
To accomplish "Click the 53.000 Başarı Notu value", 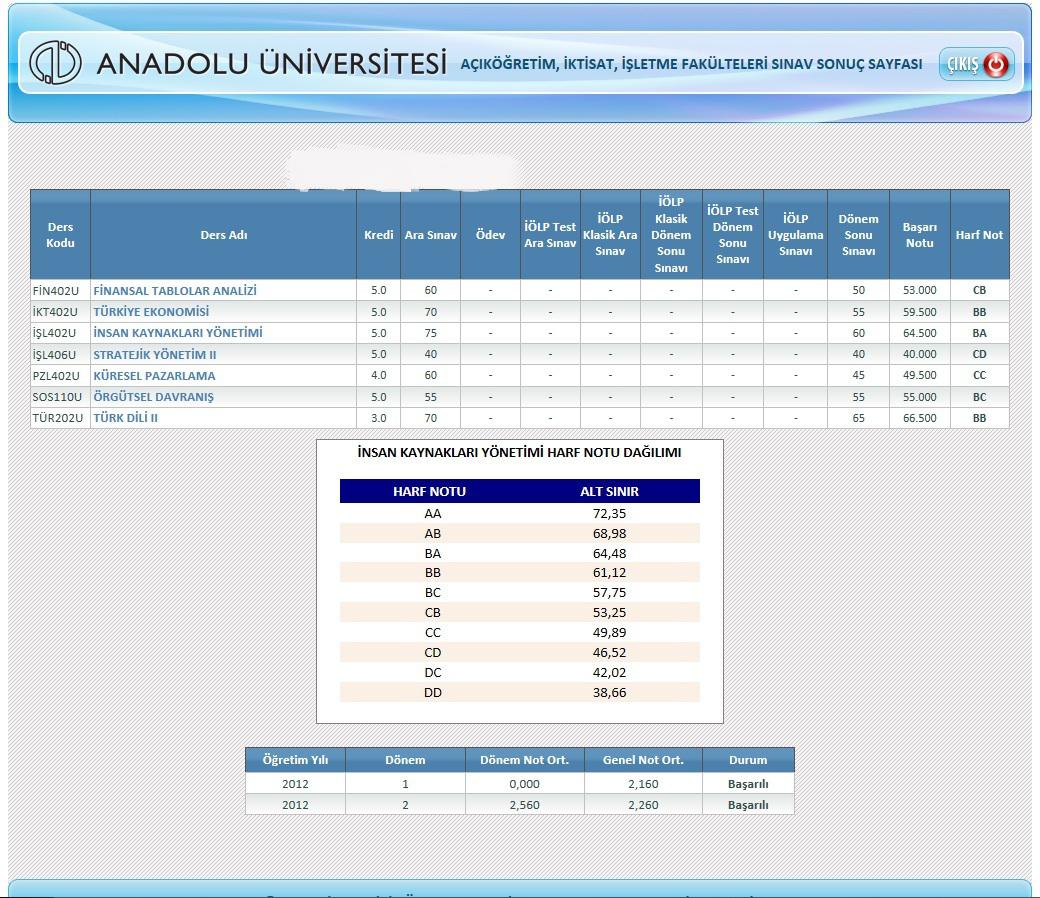I will click(x=920, y=290).
